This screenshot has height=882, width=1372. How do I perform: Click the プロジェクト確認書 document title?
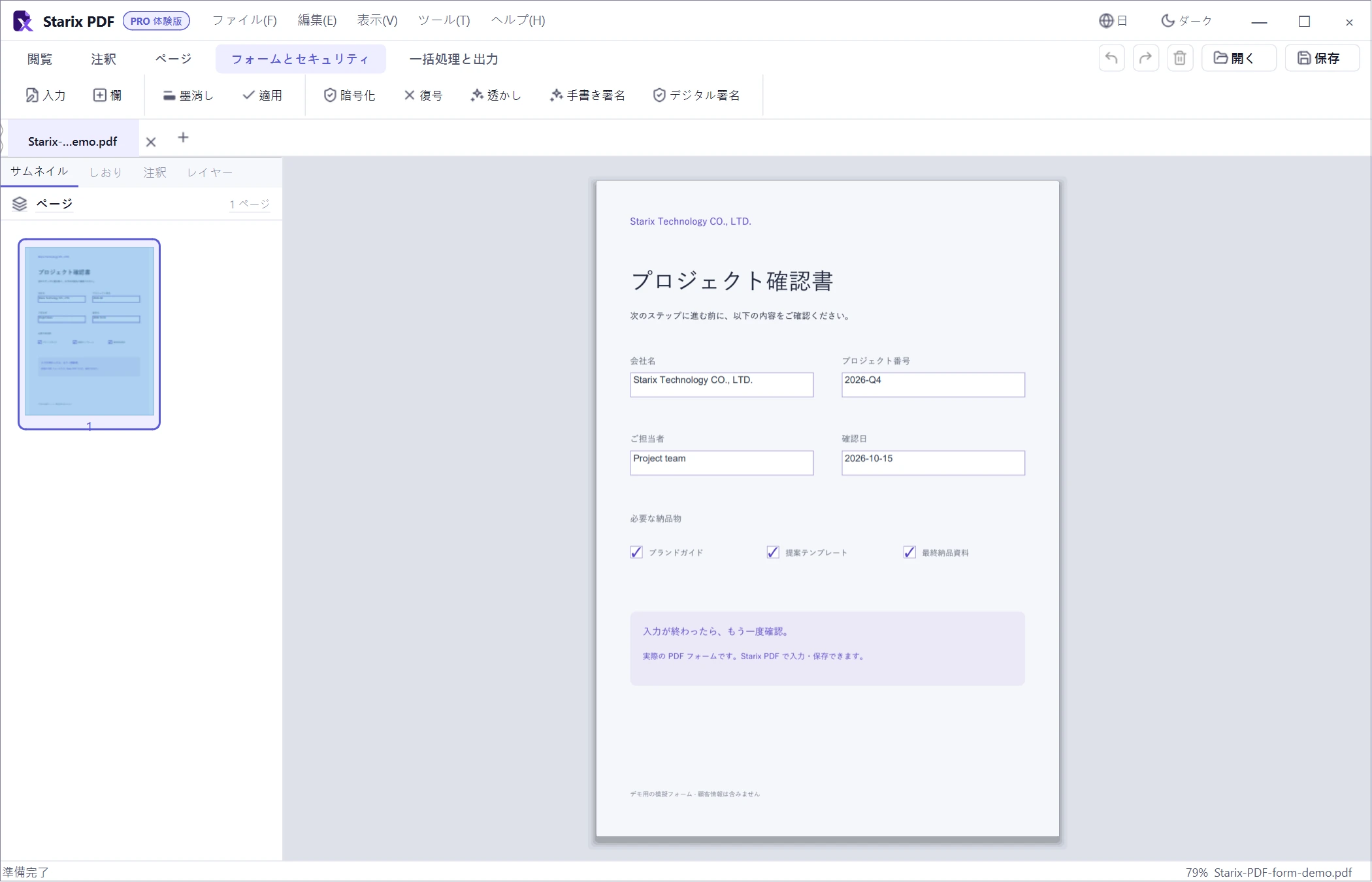pyautogui.click(x=732, y=281)
